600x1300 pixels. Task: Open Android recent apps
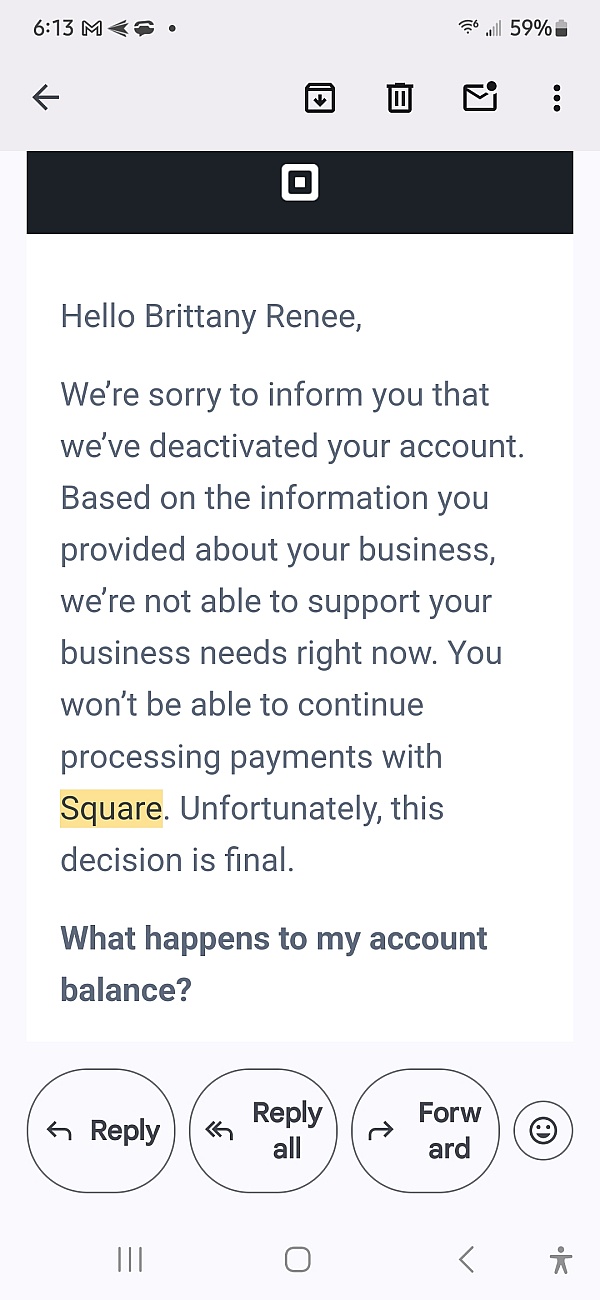(130, 1259)
